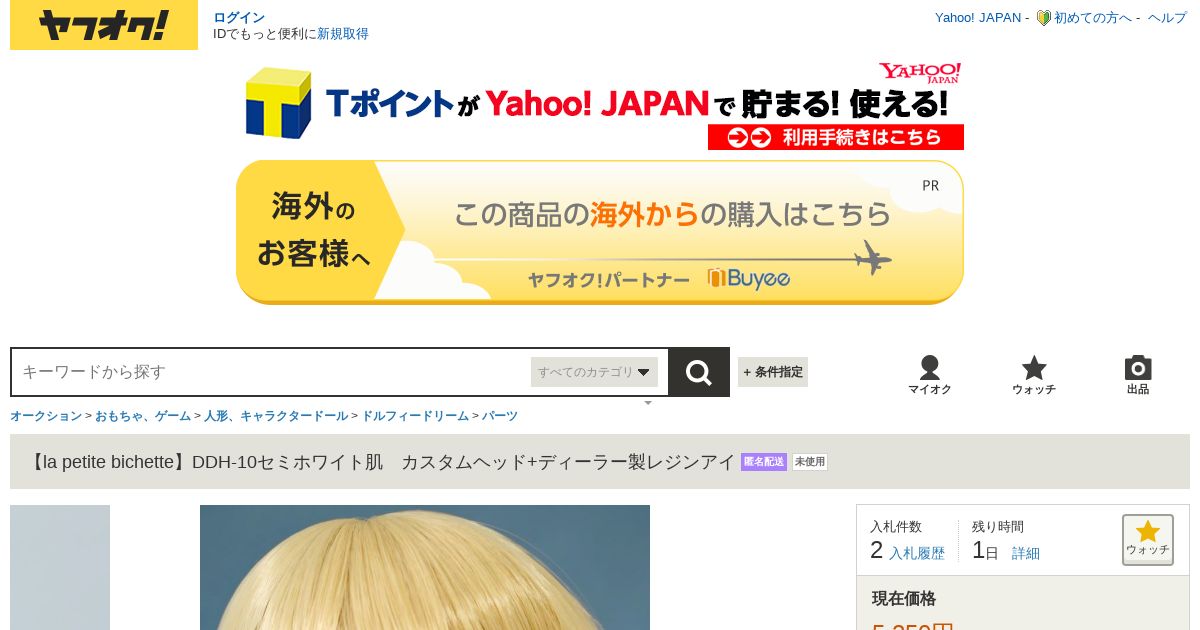Select the first product thumbnail
Image resolution: width=1200 pixels, height=630 pixels.
pyautogui.click(x=60, y=567)
